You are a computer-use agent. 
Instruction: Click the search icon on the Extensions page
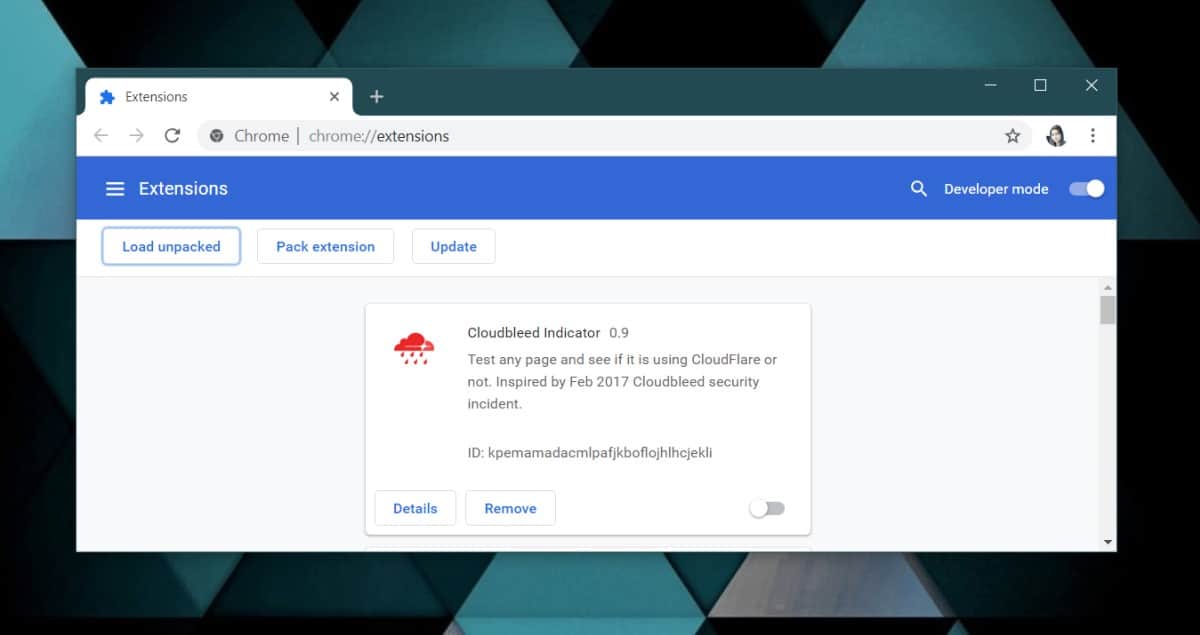[918, 188]
